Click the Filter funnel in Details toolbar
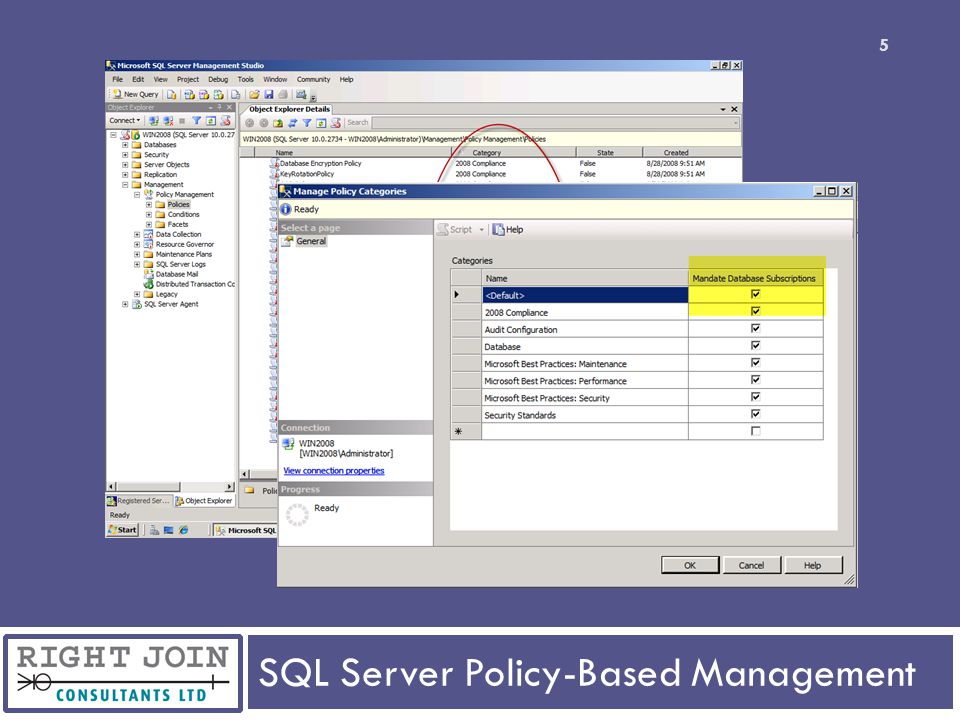Screen dimensions: 960x720 [307, 123]
